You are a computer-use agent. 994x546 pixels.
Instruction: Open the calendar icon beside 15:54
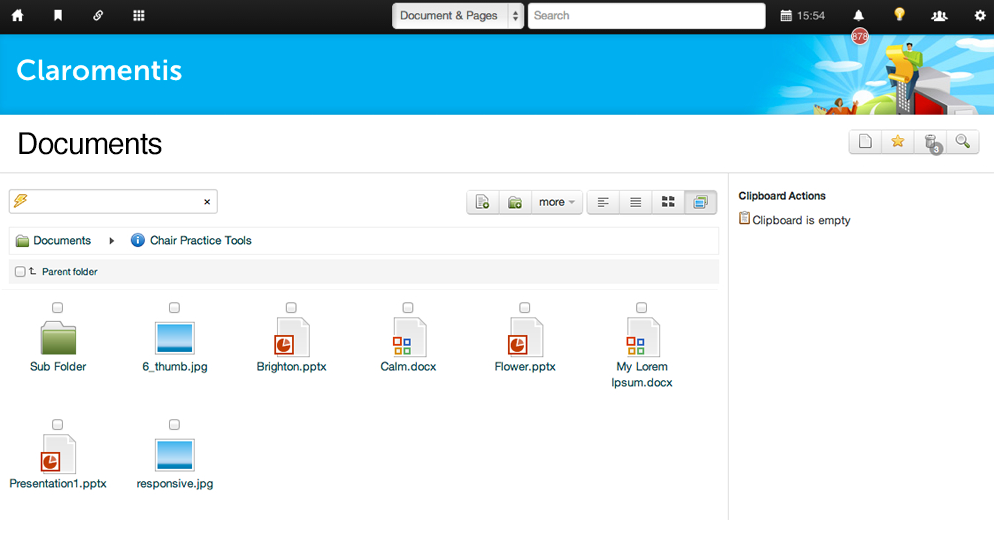786,16
